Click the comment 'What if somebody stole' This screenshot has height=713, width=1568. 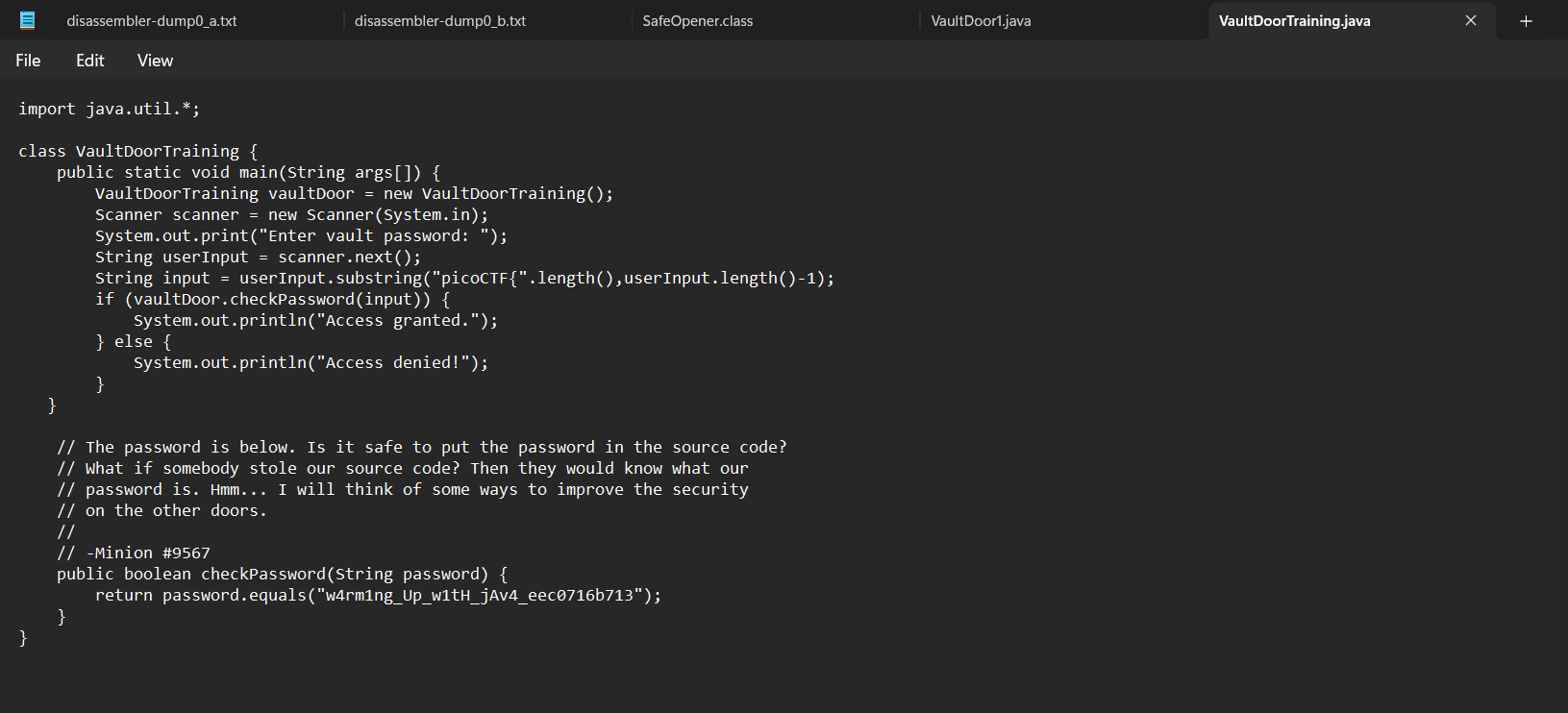click(x=402, y=468)
